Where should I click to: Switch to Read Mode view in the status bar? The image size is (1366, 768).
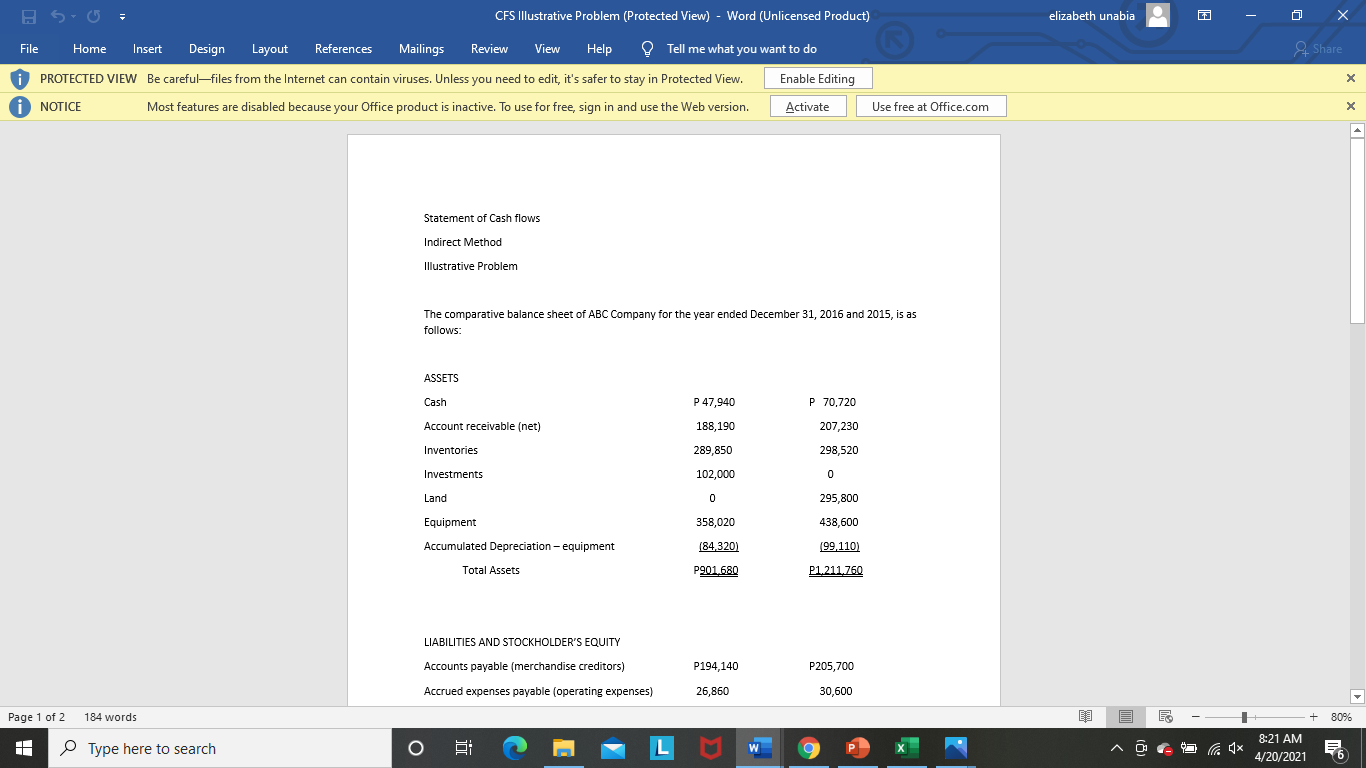1086,716
